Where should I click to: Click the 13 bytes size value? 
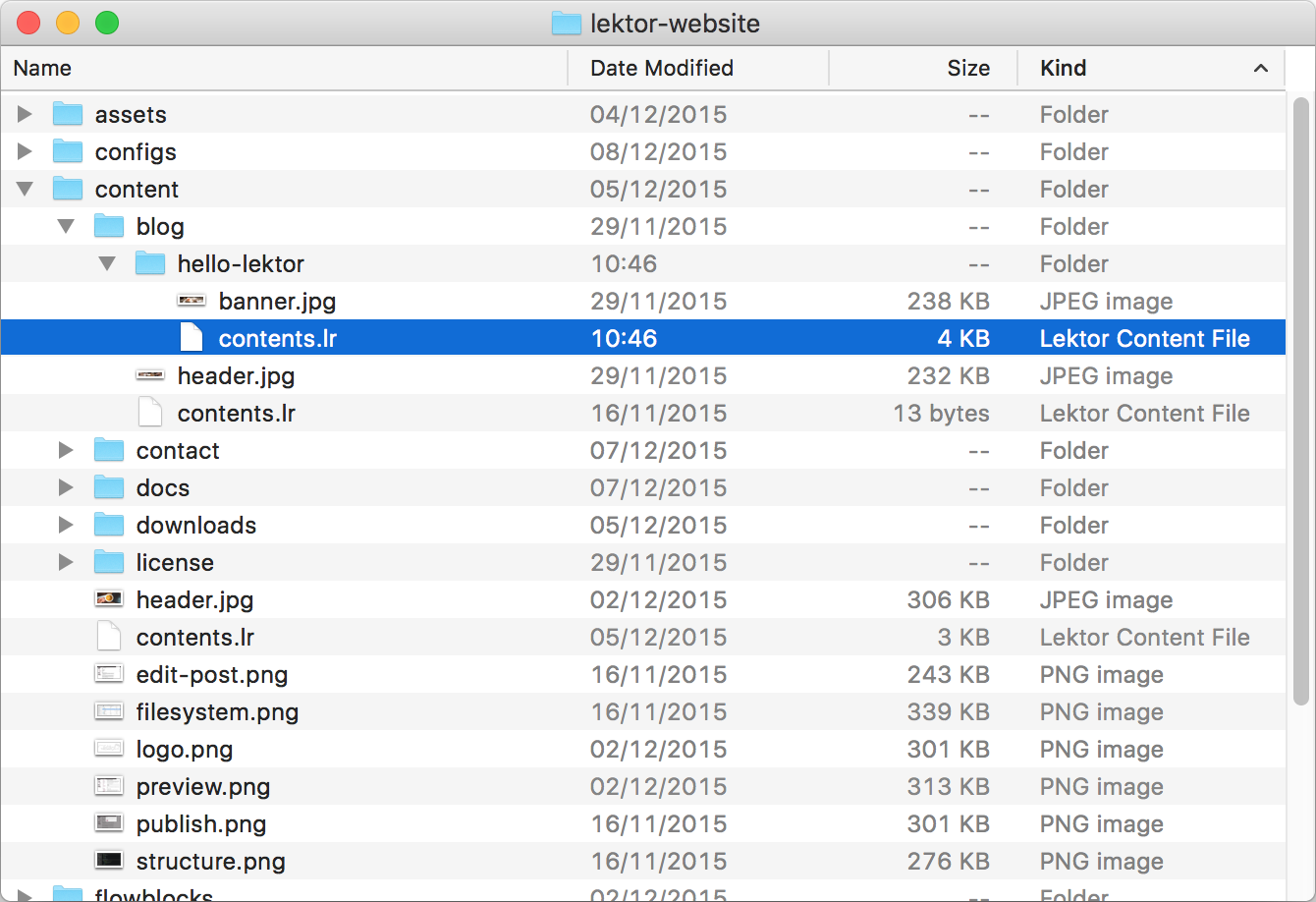tap(941, 413)
